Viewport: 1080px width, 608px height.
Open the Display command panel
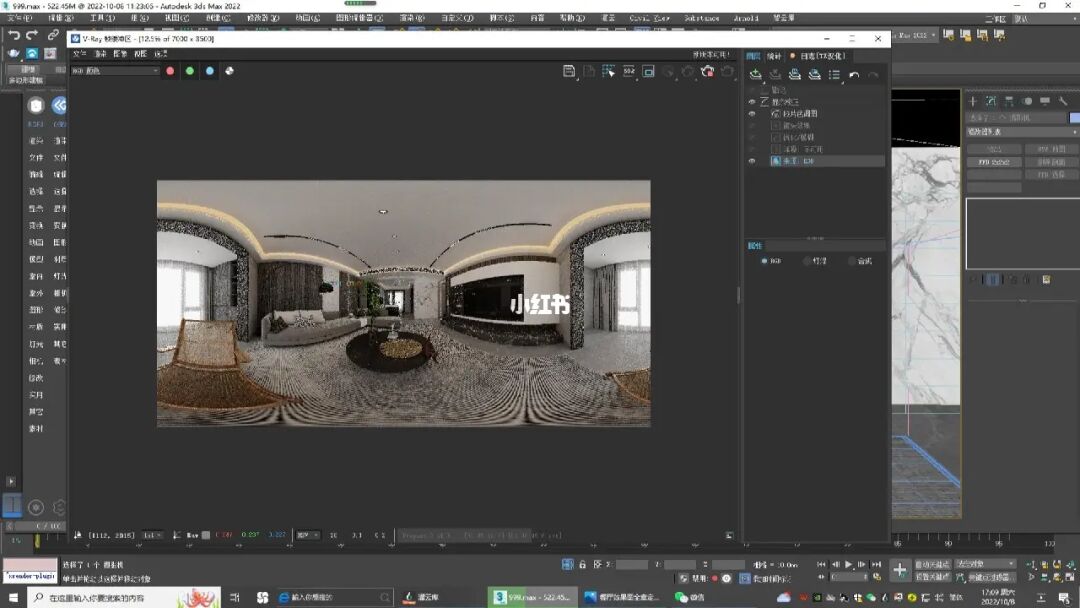click(1045, 101)
